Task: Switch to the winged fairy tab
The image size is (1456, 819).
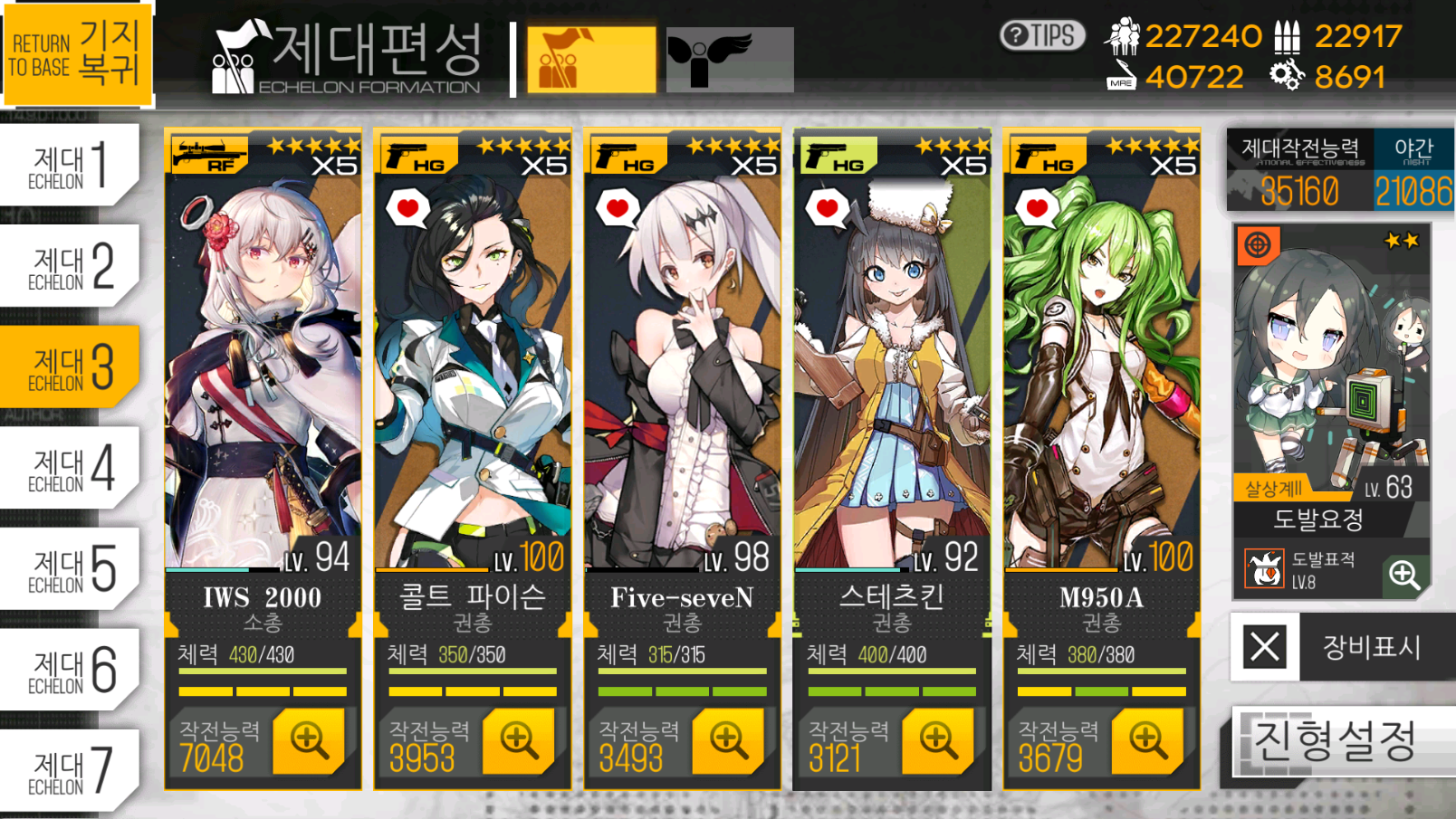Action: pos(730,59)
